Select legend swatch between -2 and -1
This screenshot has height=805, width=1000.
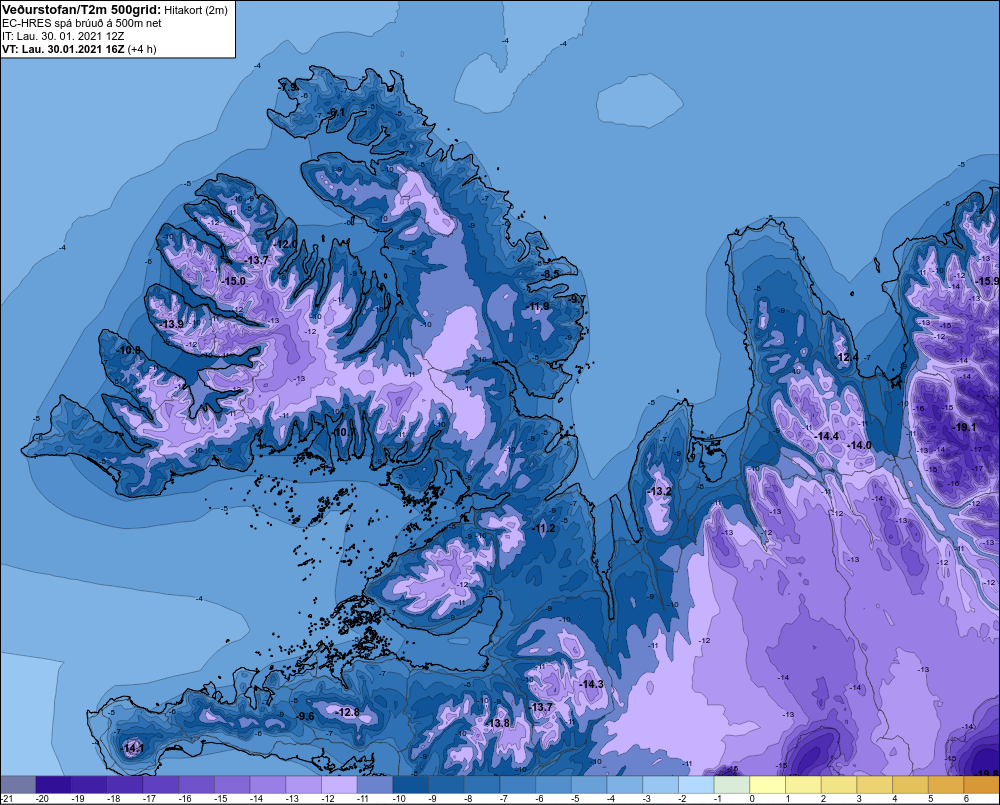[696, 784]
